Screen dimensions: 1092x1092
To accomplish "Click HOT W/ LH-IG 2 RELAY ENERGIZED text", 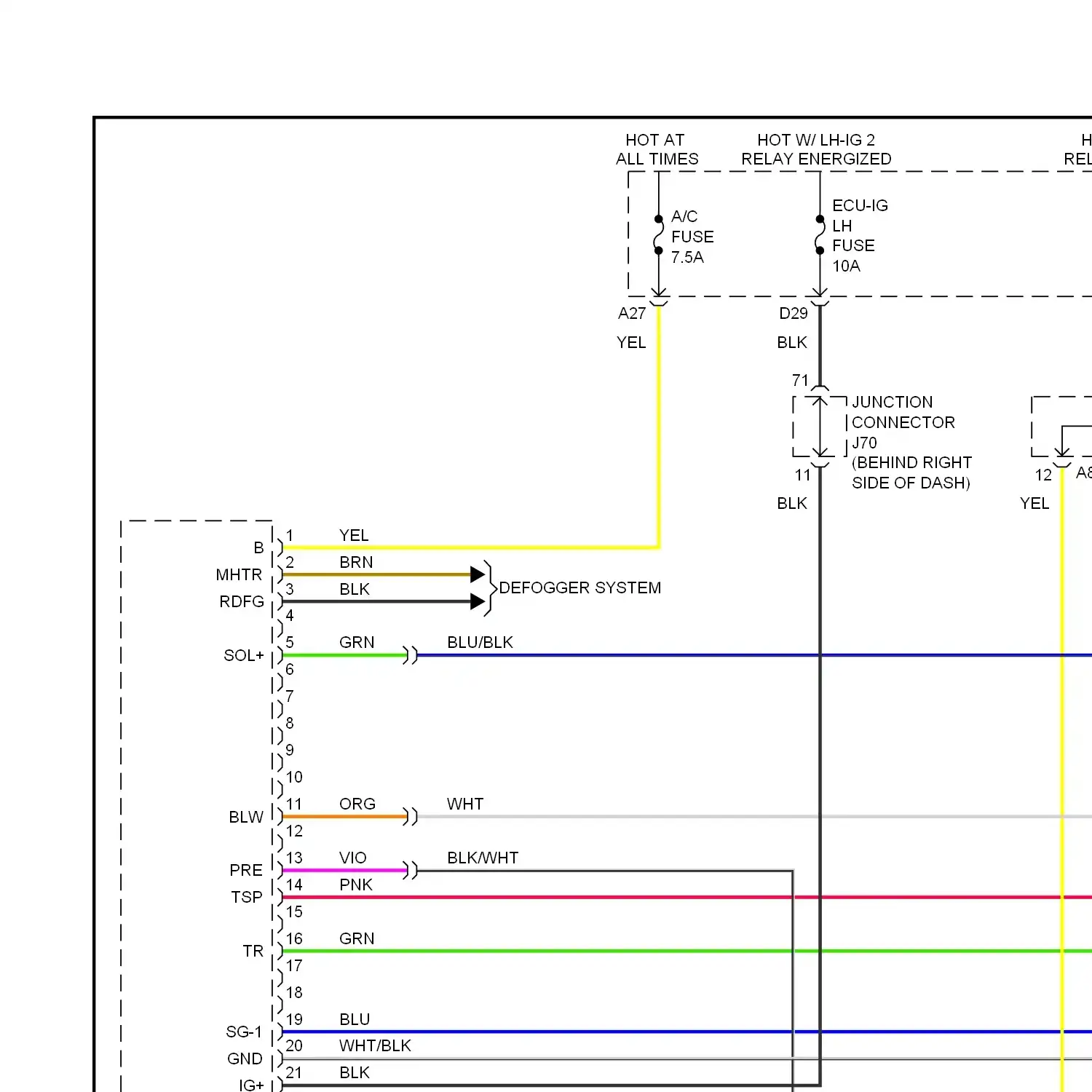I will pyautogui.click(x=816, y=149).
